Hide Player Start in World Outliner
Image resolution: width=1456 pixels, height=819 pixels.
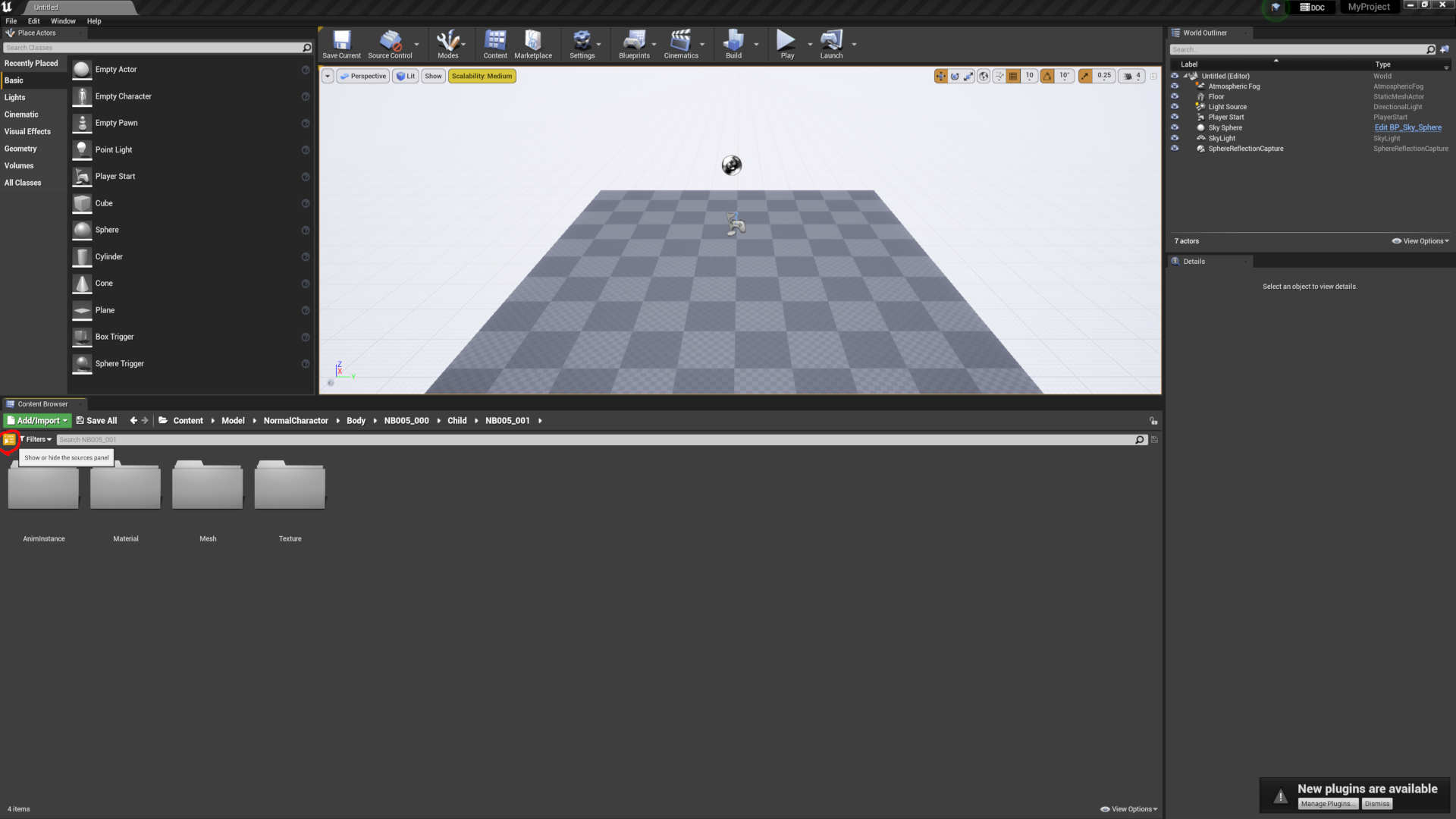click(1175, 117)
